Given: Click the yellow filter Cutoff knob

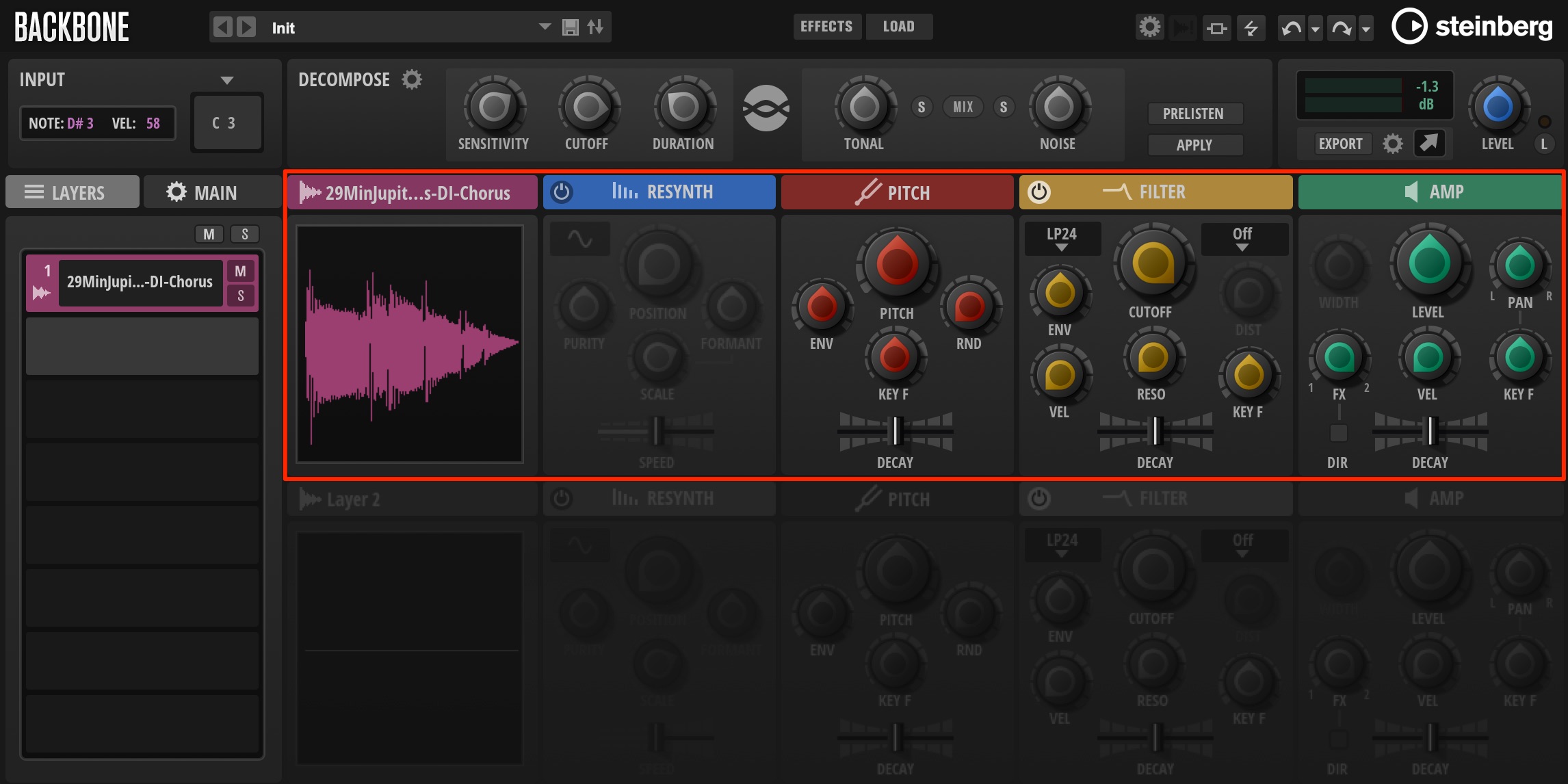Looking at the screenshot, I should coord(1153,263).
